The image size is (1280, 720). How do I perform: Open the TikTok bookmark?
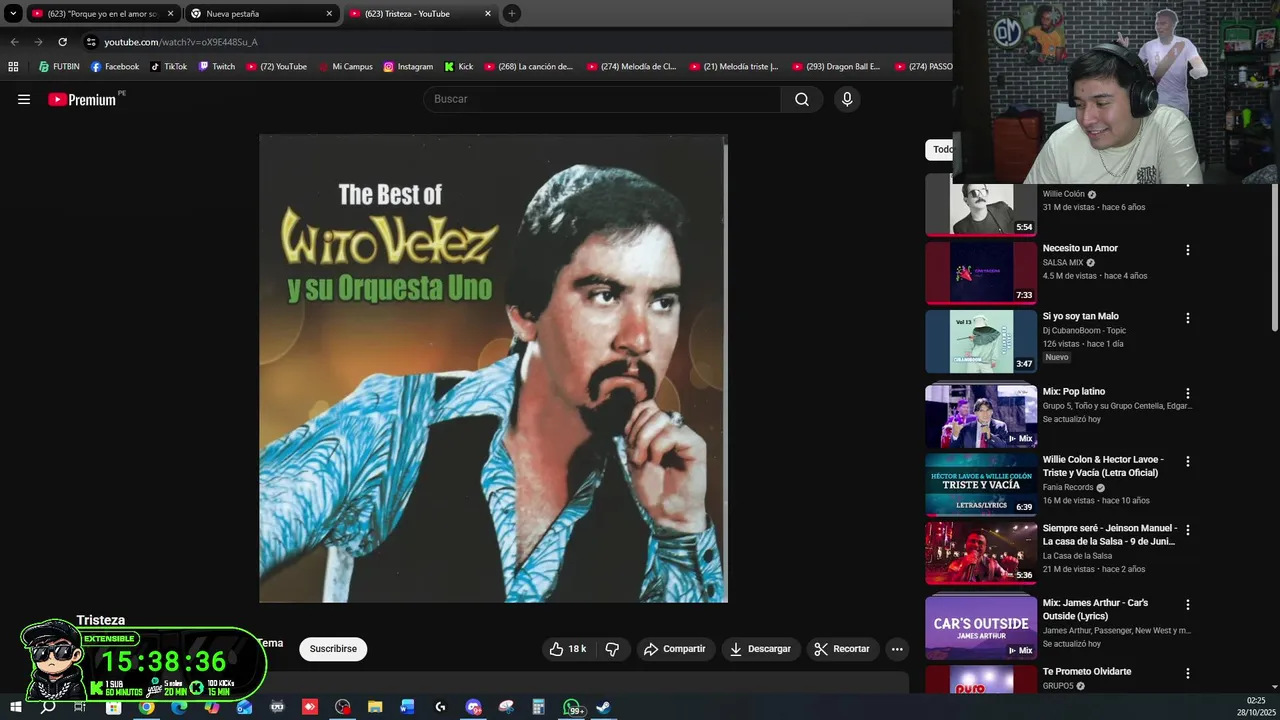pyautogui.click(x=169, y=67)
